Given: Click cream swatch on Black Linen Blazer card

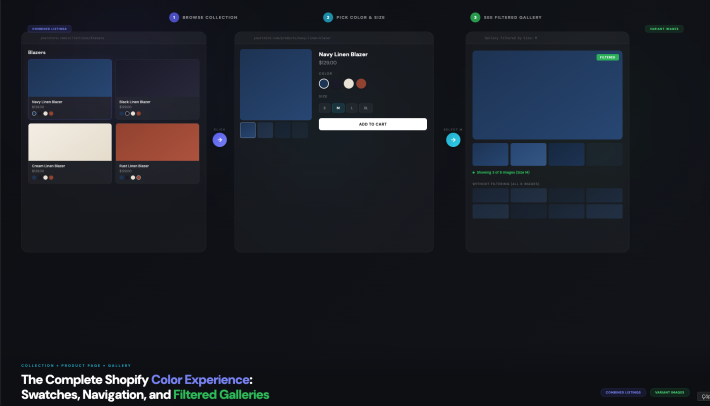Looking at the screenshot, I should [133, 114].
